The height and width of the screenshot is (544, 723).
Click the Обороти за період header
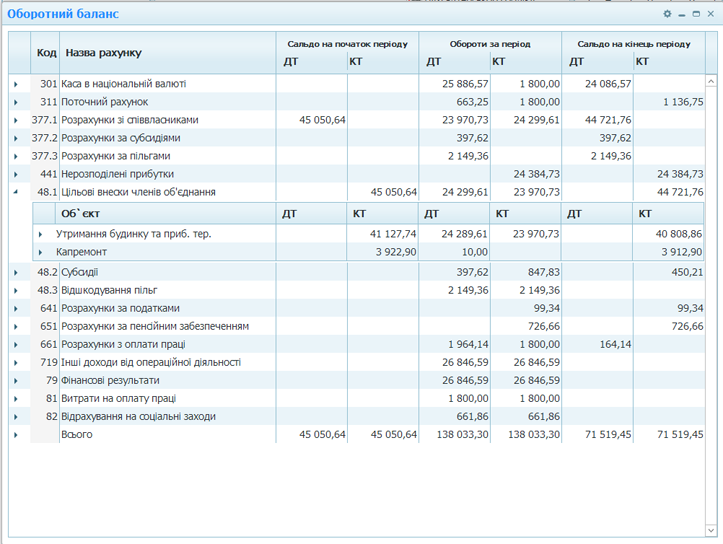(x=490, y=44)
